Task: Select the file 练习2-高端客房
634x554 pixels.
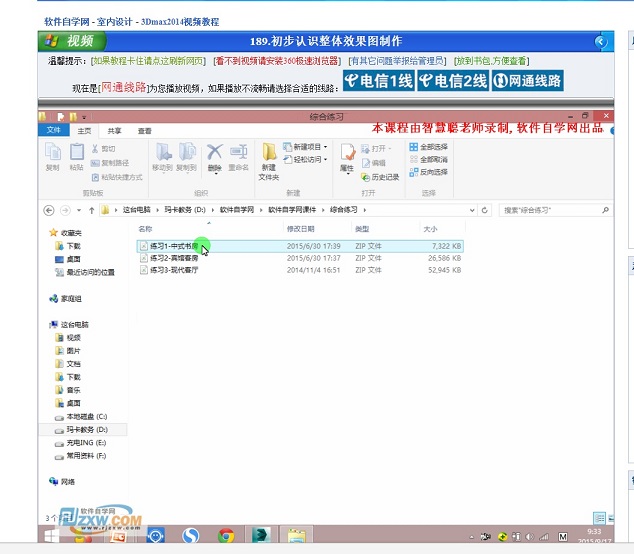Action: [300, 258]
